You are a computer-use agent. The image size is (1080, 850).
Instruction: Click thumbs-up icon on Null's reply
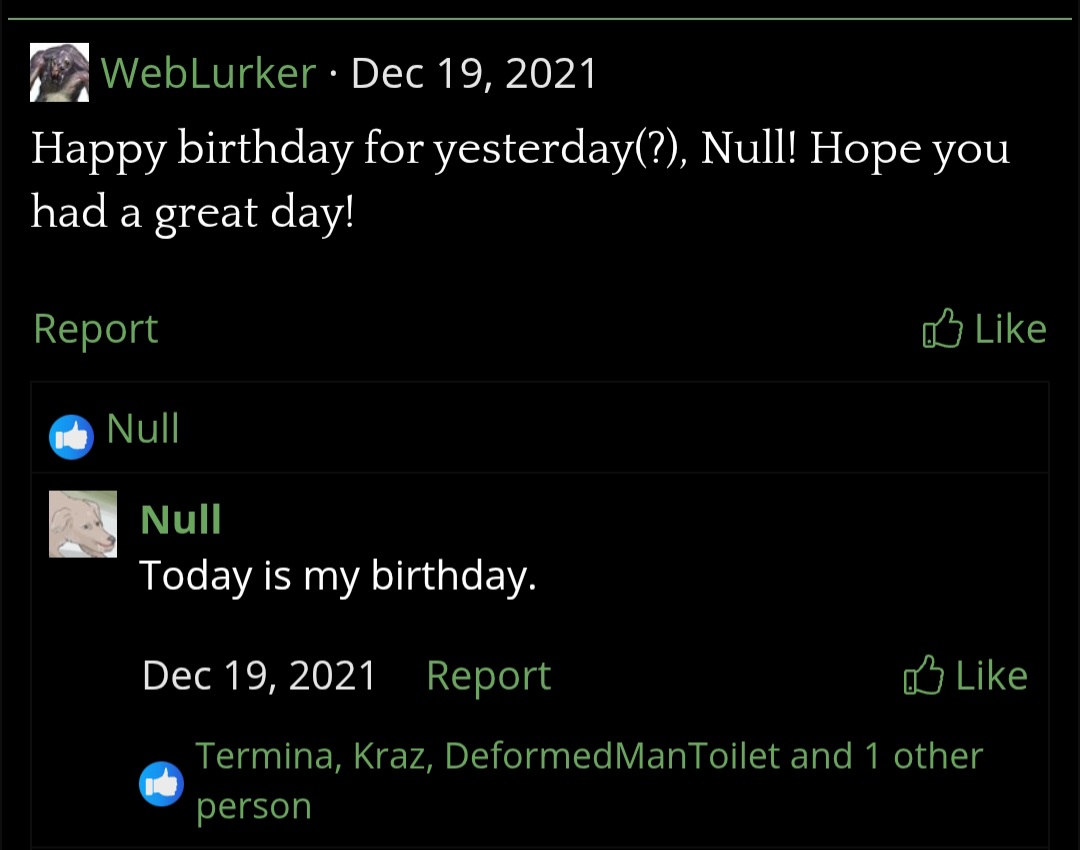(x=923, y=676)
